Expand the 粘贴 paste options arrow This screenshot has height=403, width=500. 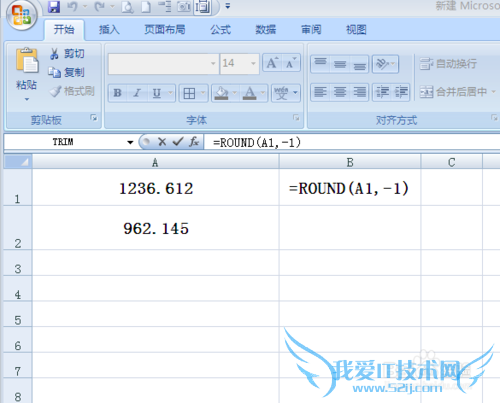coord(27,99)
